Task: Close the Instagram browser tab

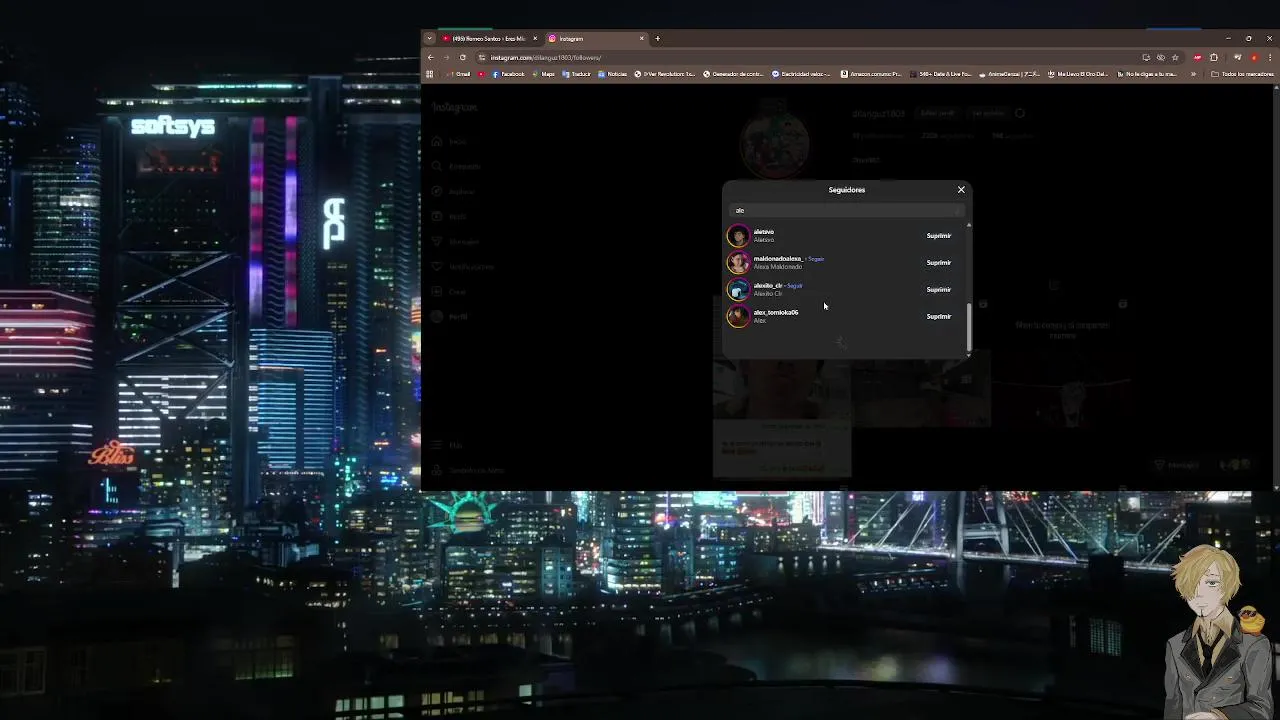Action: tap(642, 38)
